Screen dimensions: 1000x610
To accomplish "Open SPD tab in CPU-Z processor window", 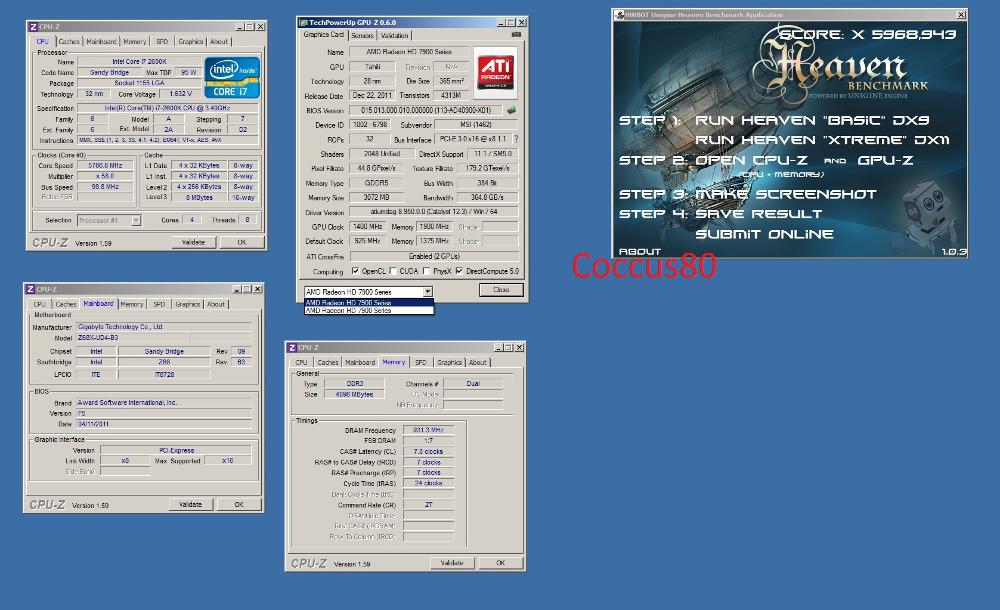I will point(162,41).
